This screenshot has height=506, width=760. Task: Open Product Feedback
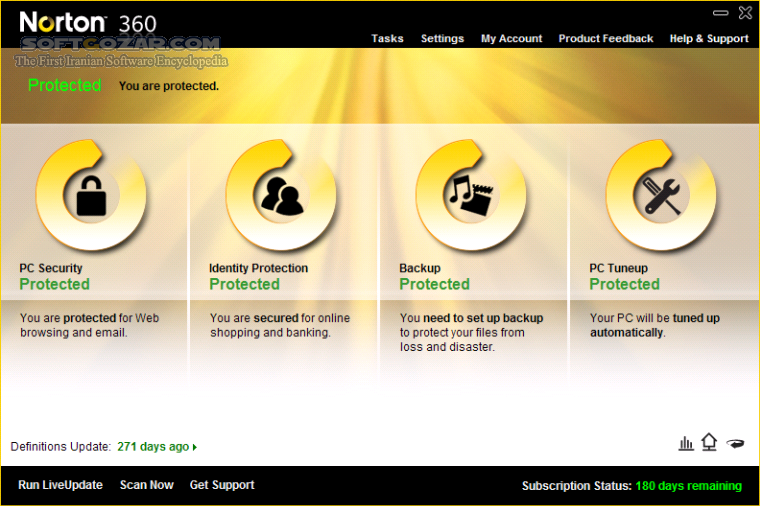click(x=606, y=38)
